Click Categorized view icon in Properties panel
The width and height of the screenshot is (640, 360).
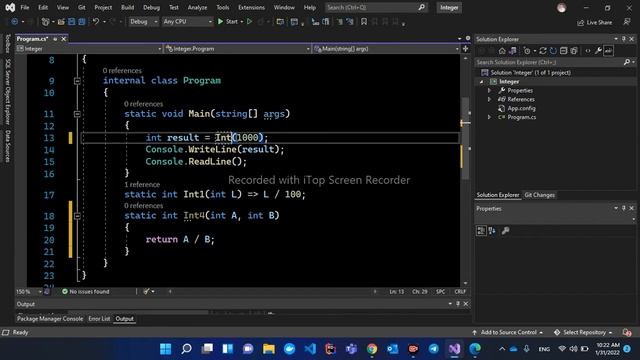coord(481,231)
